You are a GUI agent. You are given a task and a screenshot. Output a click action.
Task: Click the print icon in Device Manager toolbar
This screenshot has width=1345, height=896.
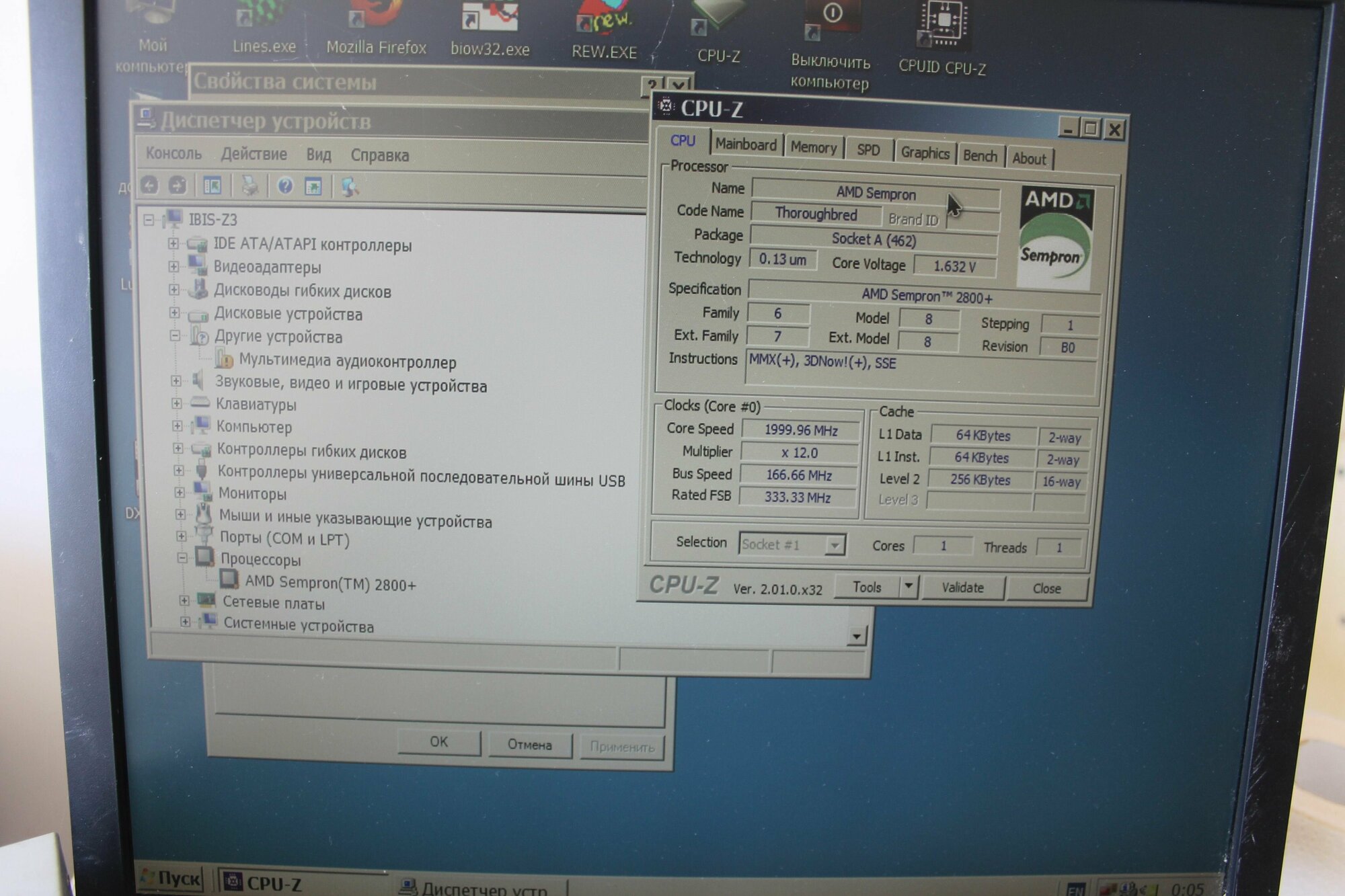pyautogui.click(x=249, y=186)
